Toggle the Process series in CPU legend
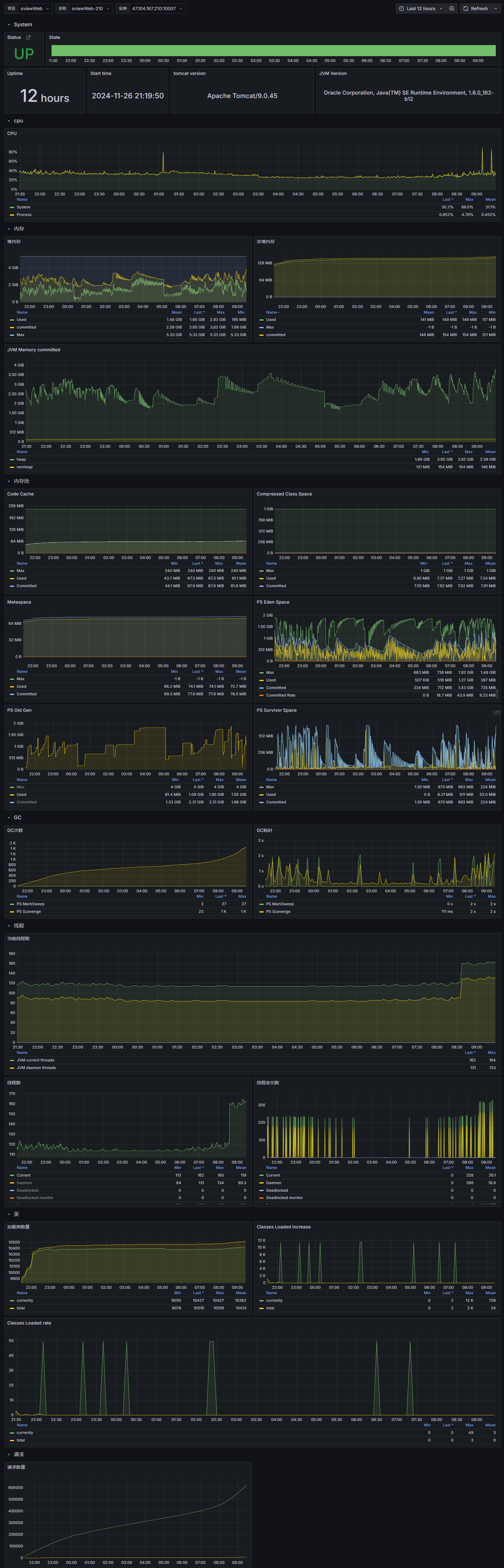 click(24, 214)
